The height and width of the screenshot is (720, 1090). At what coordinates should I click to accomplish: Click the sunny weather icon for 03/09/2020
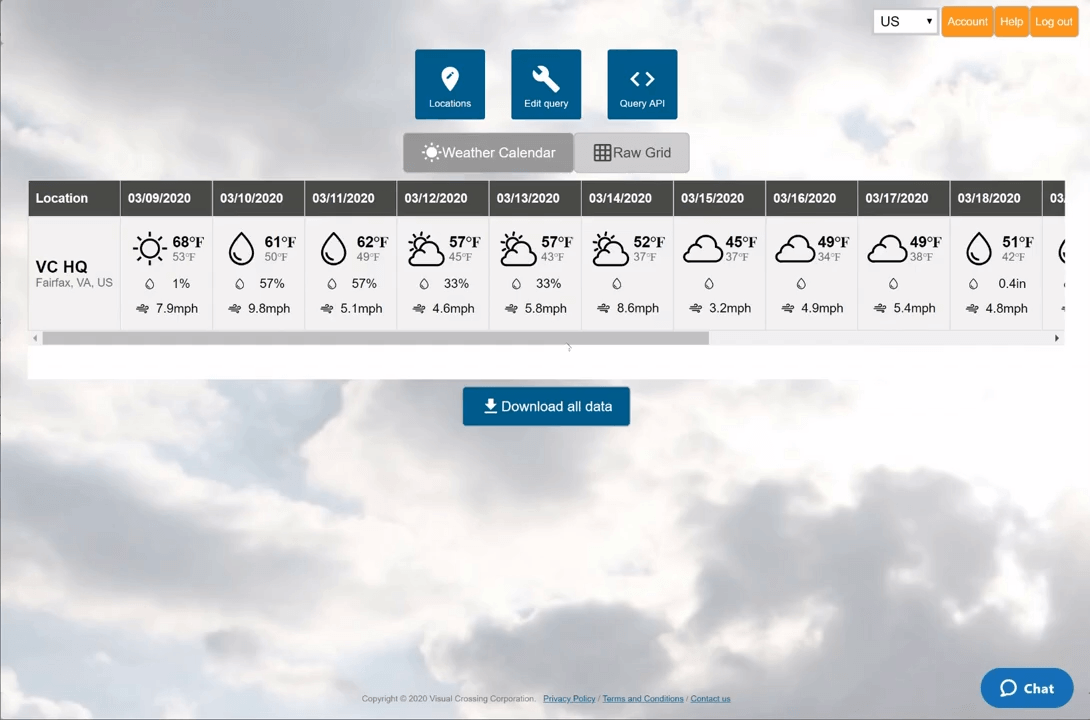(149, 249)
